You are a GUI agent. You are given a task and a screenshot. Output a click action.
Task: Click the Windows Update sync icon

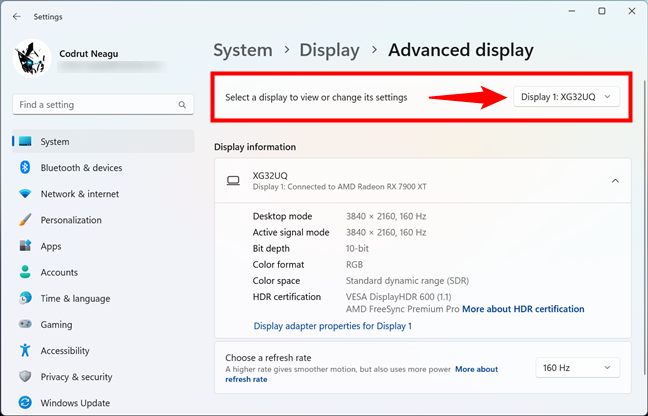point(25,402)
